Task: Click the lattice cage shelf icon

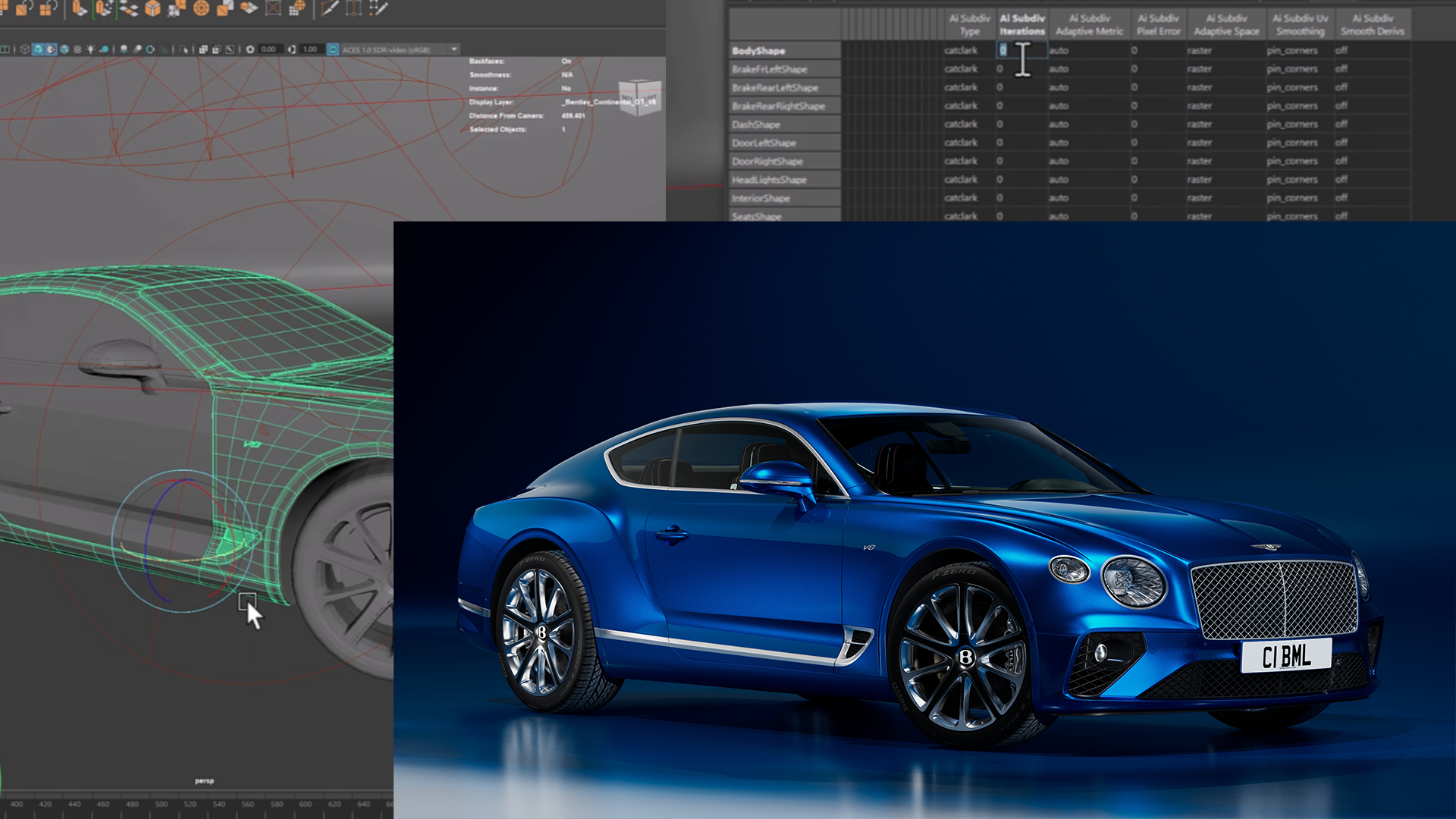Action: pyautogui.click(x=273, y=8)
